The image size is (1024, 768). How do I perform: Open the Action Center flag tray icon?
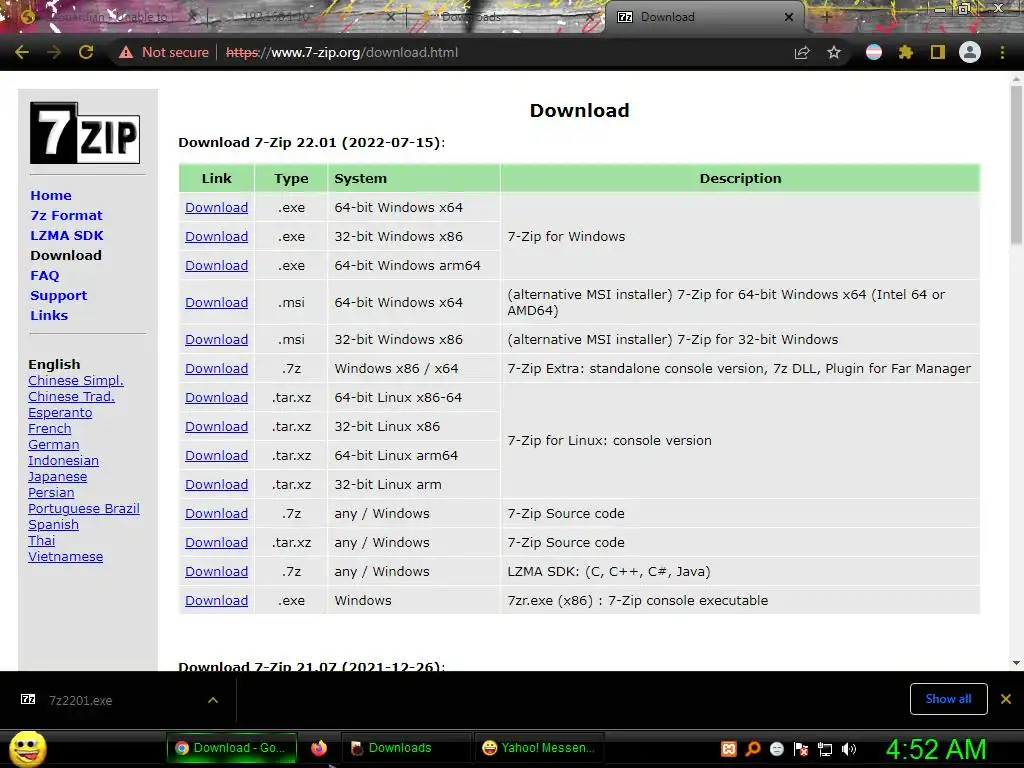pos(801,749)
